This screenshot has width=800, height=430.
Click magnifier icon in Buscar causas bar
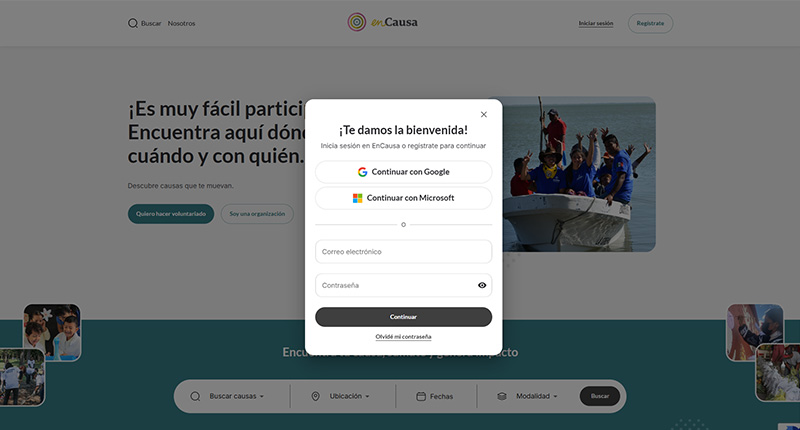195,396
